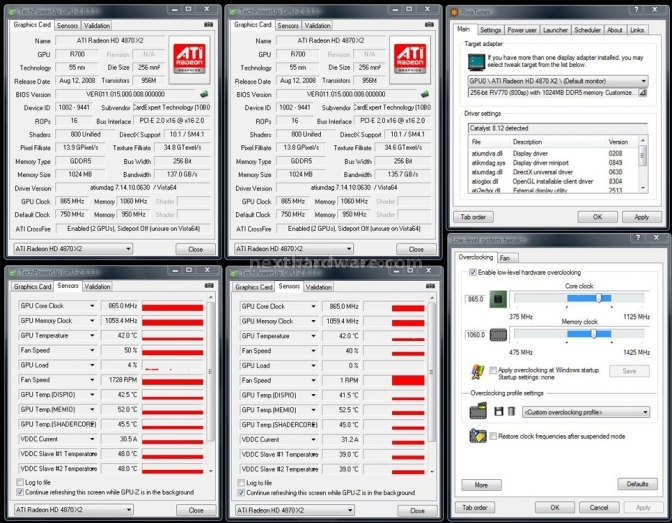The image size is (672, 523).
Task: Click ATI Radeon logo in GPU-Z window showing 137.0 GB/s
Action: 189,59
